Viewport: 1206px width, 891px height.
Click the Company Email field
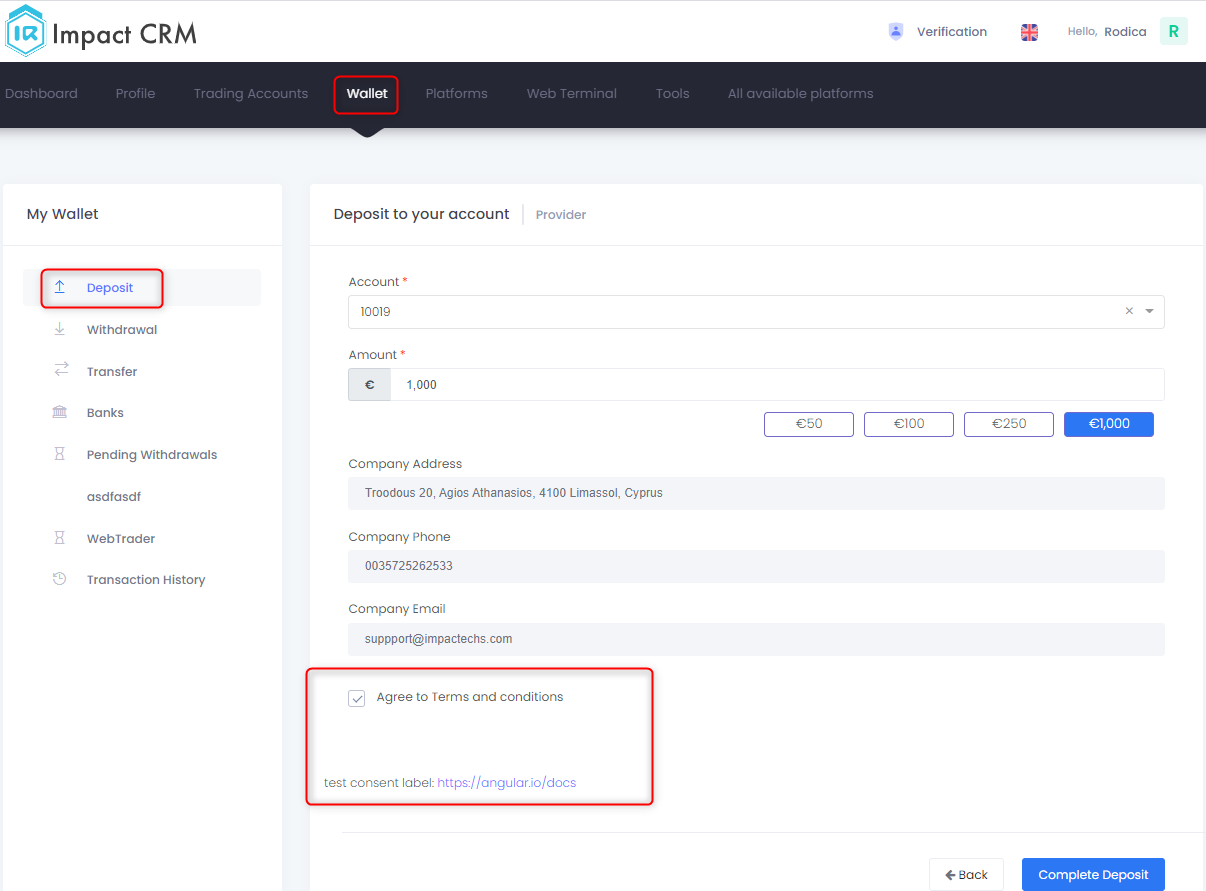pos(756,639)
